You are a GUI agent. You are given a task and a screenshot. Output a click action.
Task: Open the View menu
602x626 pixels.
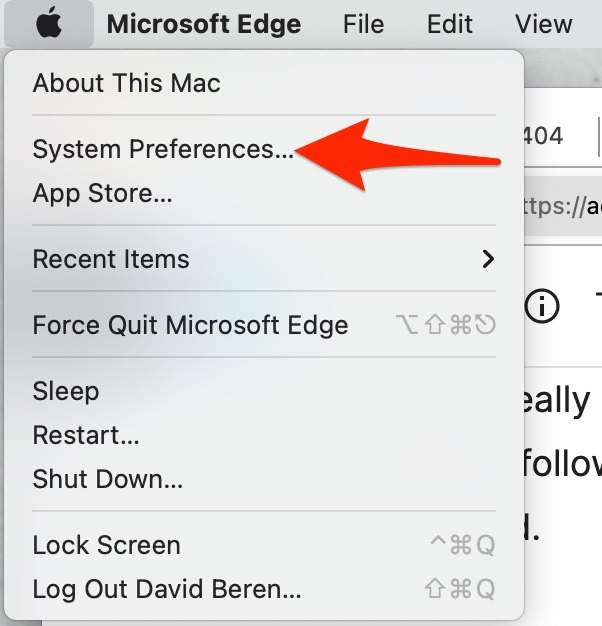click(x=543, y=24)
